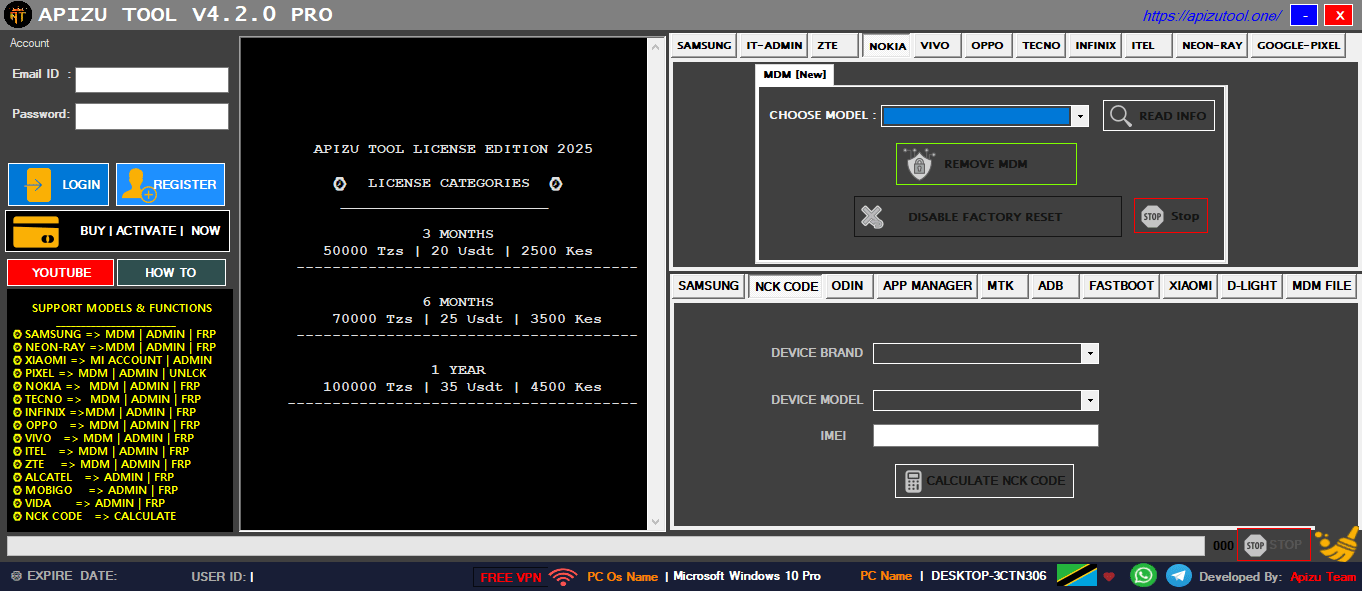Open the CHOOSE MODEL dropdown
1362x591 pixels.
click(x=1079, y=115)
